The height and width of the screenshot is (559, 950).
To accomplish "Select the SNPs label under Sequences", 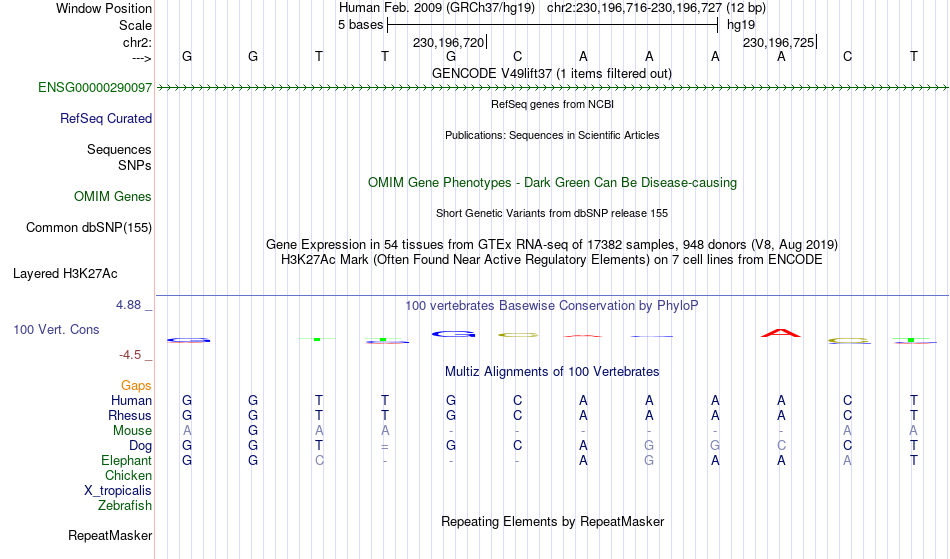I will [135, 165].
